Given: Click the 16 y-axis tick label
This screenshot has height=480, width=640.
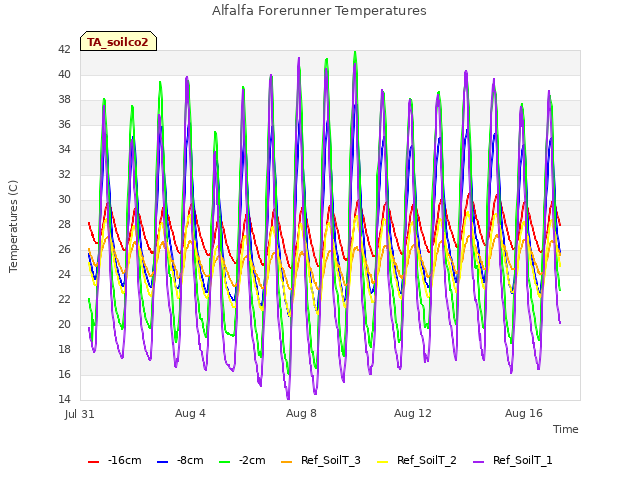Looking at the screenshot, I should pyautogui.click(x=64, y=374).
